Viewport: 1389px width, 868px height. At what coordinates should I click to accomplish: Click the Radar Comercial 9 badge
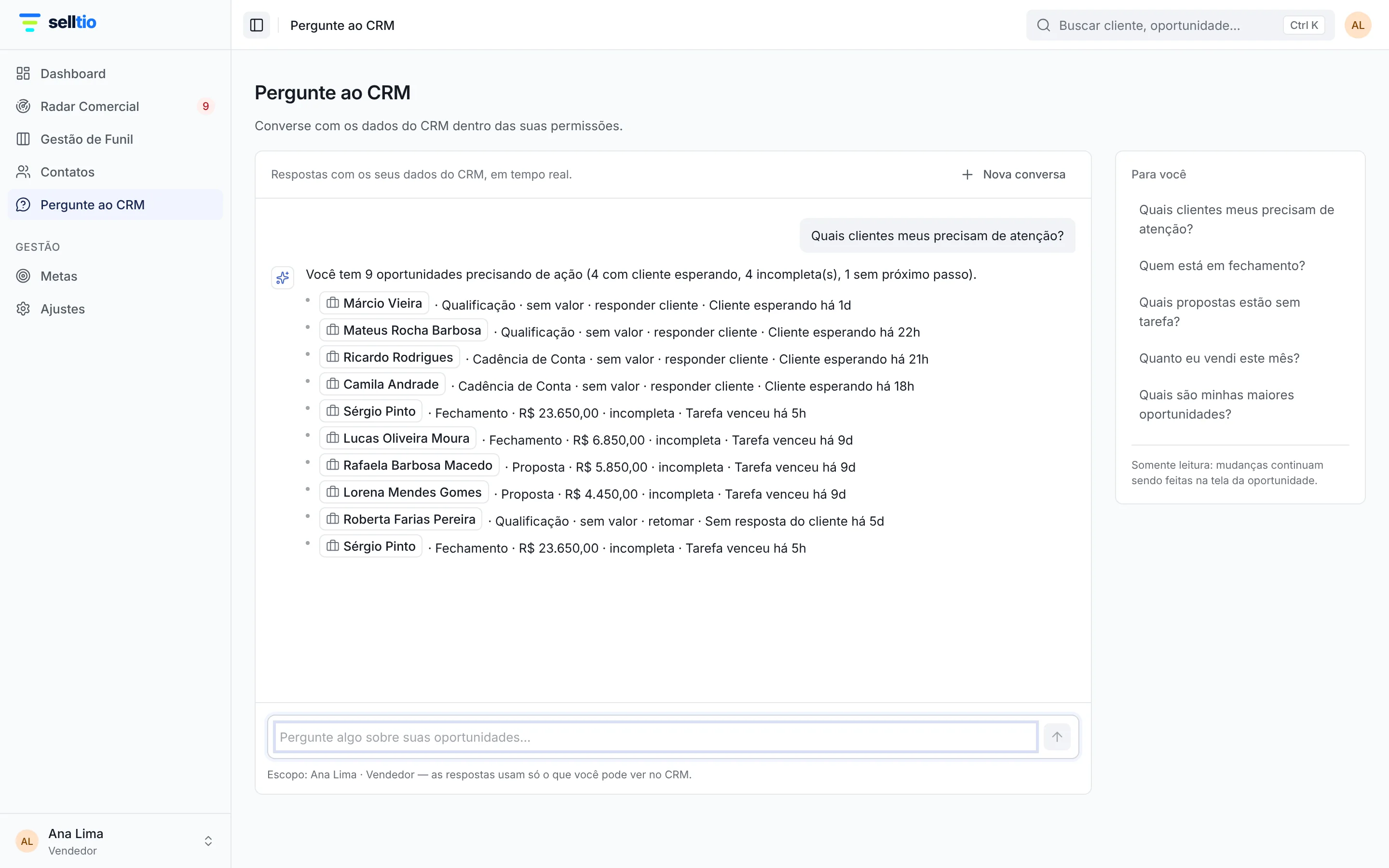205,106
